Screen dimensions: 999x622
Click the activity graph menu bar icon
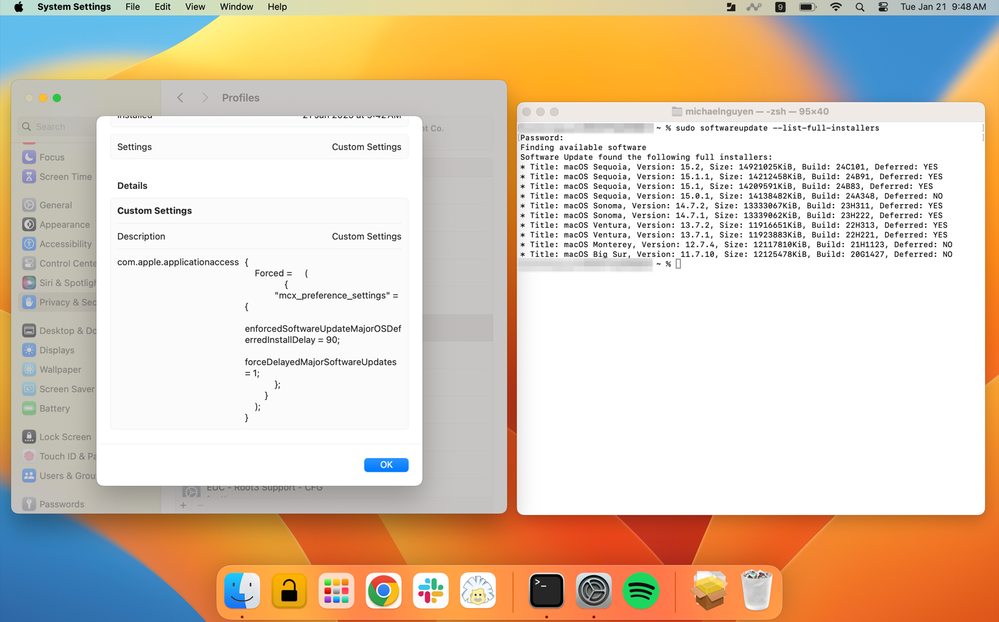pyautogui.click(x=754, y=7)
